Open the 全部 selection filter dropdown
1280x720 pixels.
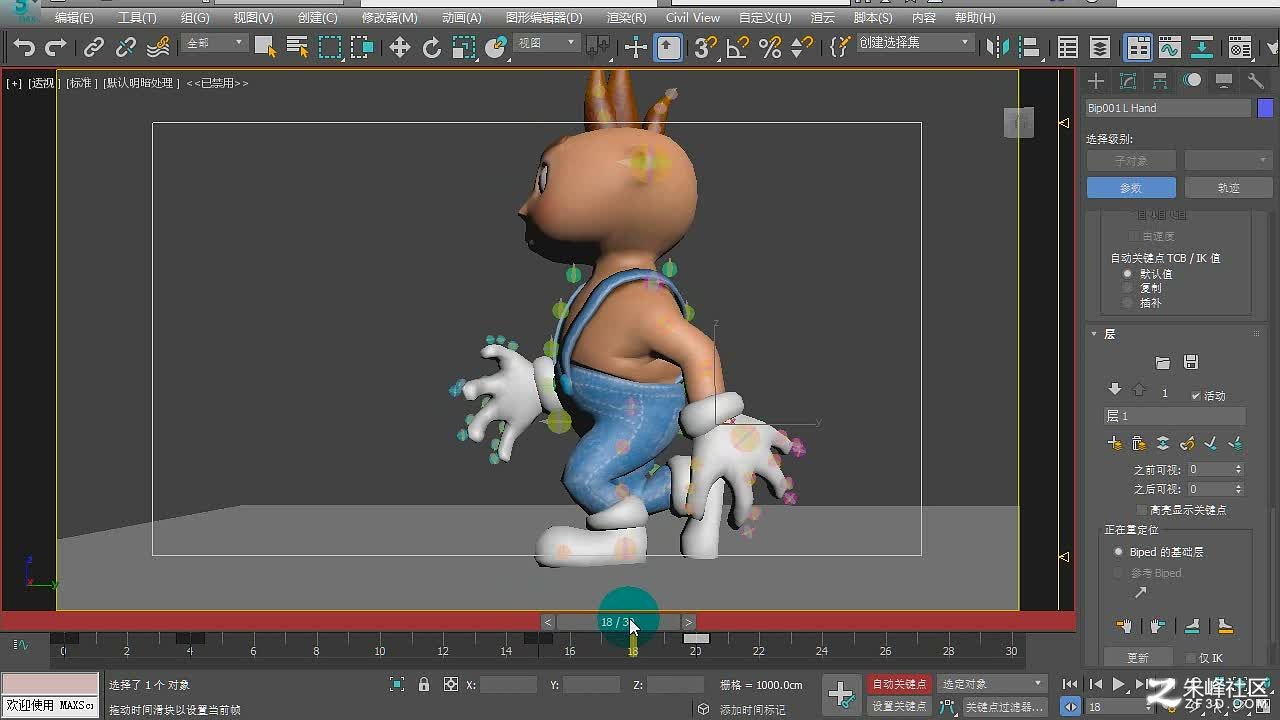point(215,43)
